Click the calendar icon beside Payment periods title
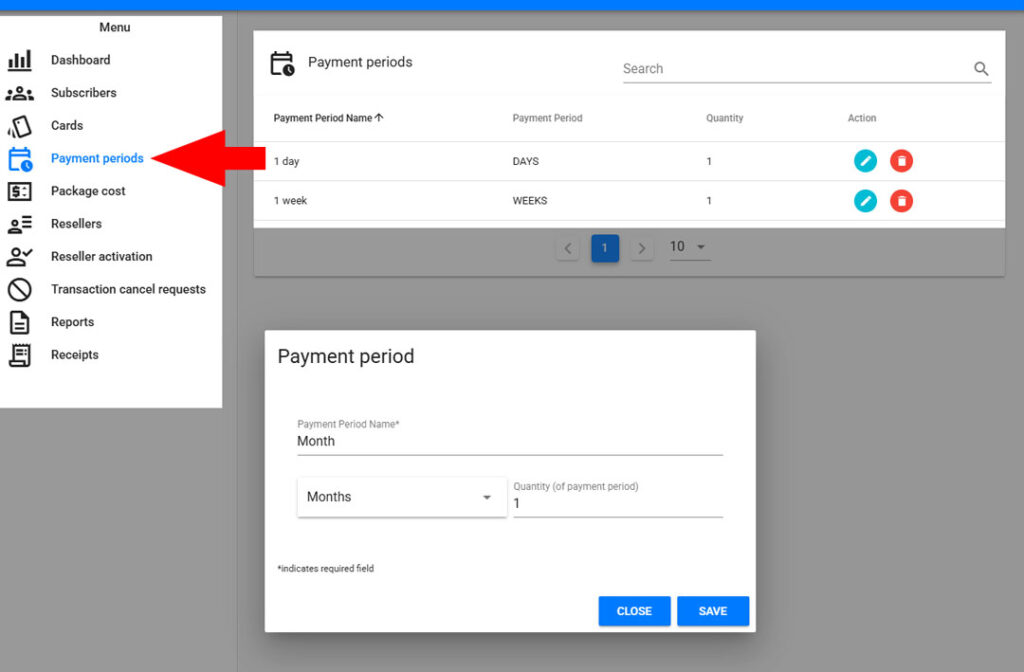 282,61
